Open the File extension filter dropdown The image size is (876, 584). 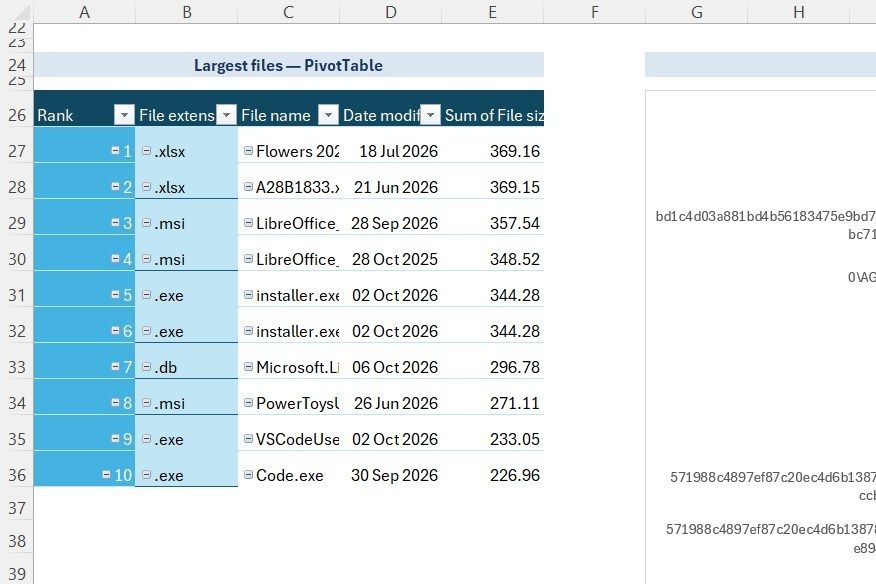(x=226, y=115)
